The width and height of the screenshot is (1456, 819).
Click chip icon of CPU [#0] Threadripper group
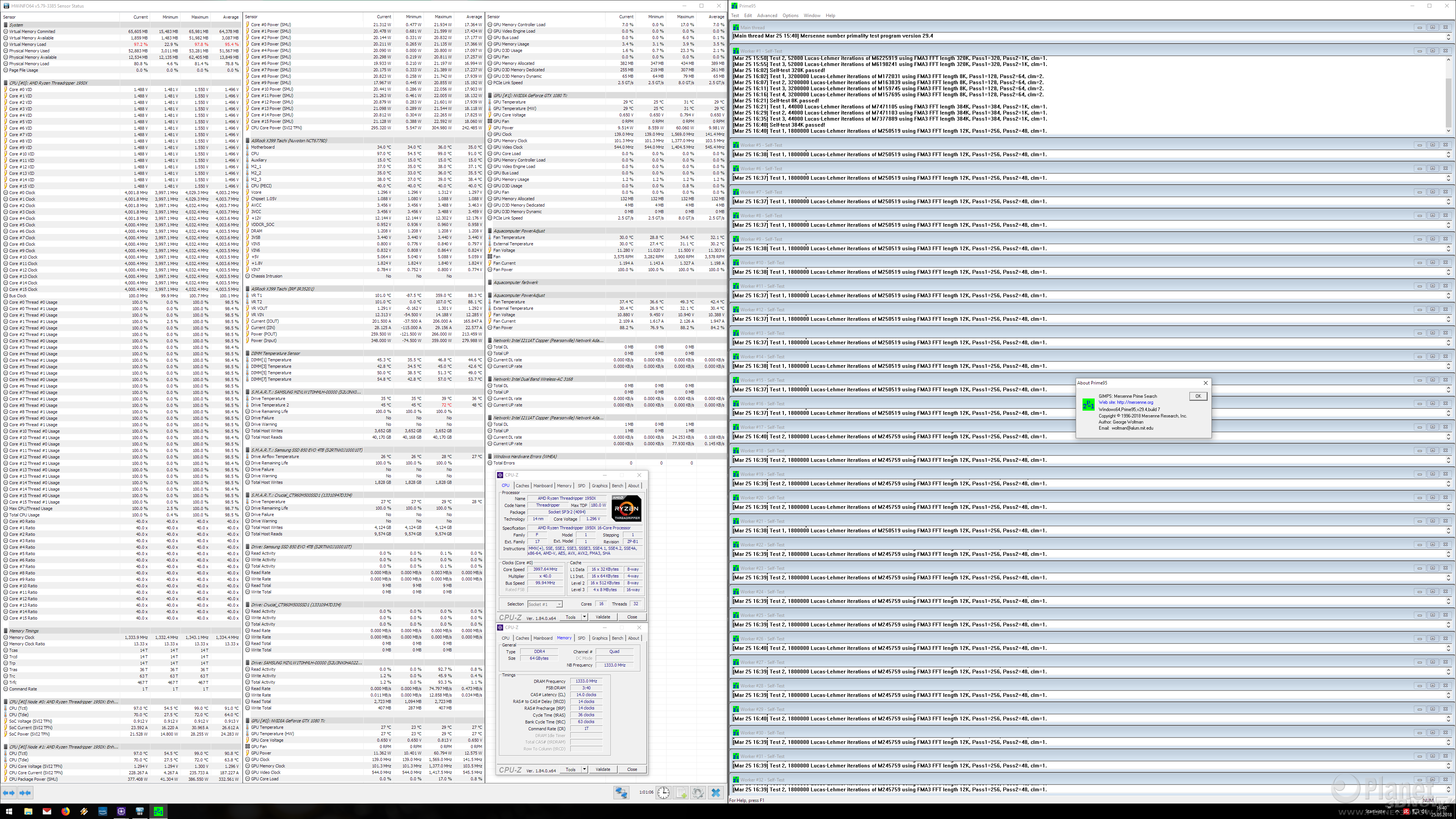[x=6, y=83]
